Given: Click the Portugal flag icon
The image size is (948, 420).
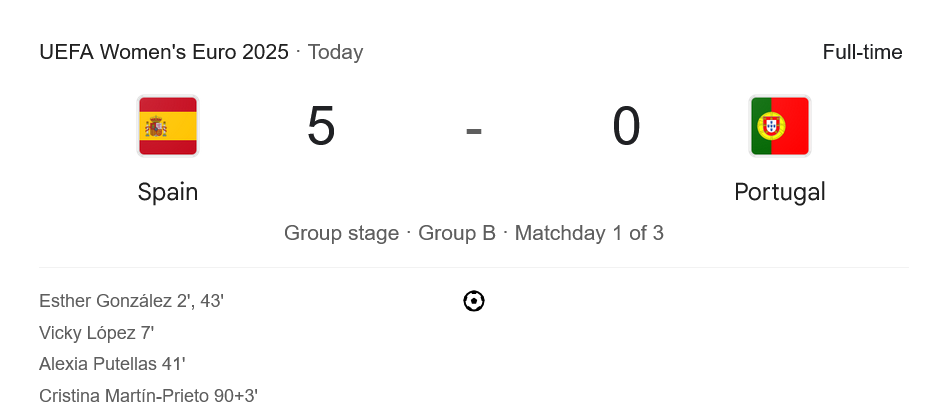Looking at the screenshot, I should point(779,126).
